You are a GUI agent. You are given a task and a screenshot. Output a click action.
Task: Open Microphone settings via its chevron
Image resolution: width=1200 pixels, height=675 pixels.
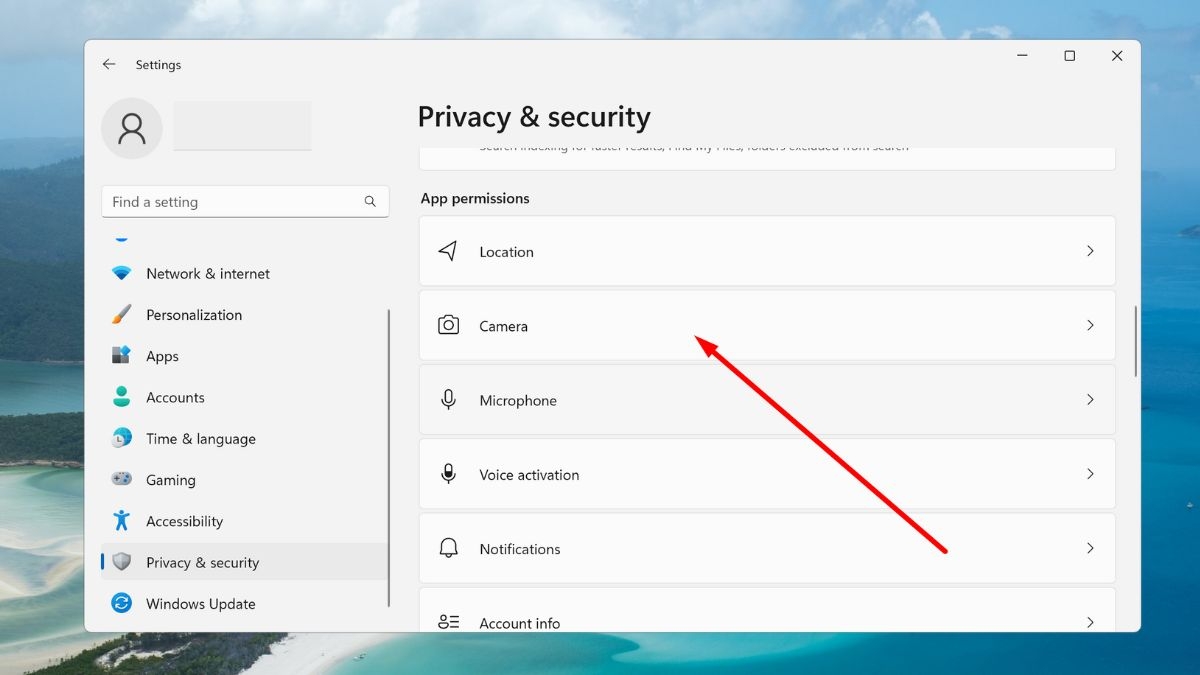point(1090,399)
